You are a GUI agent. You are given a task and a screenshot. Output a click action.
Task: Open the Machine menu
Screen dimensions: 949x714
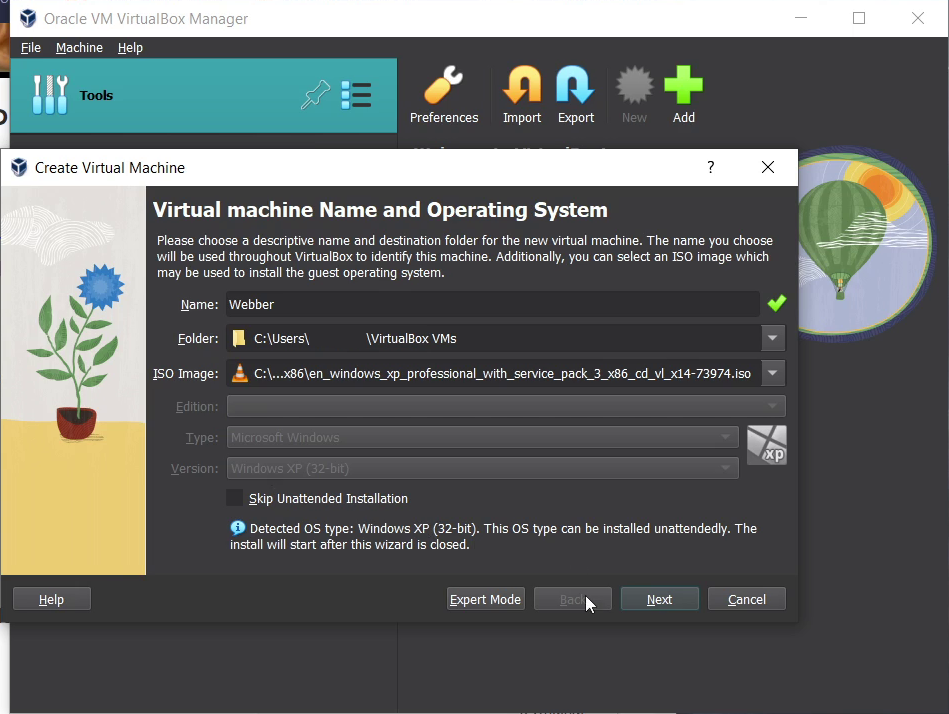[79, 48]
